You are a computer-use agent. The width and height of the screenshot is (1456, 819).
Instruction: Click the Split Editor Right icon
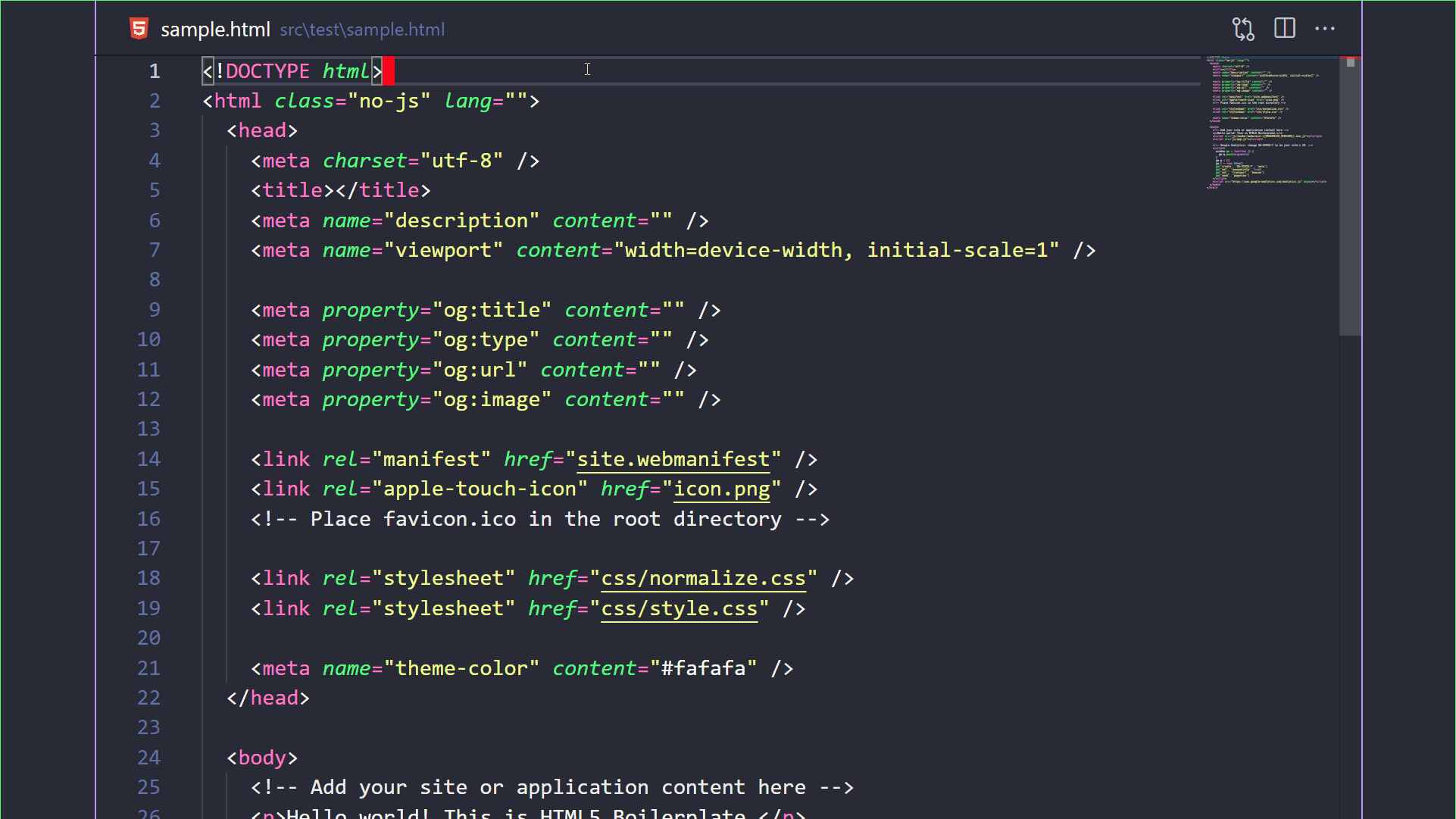[x=1285, y=29]
